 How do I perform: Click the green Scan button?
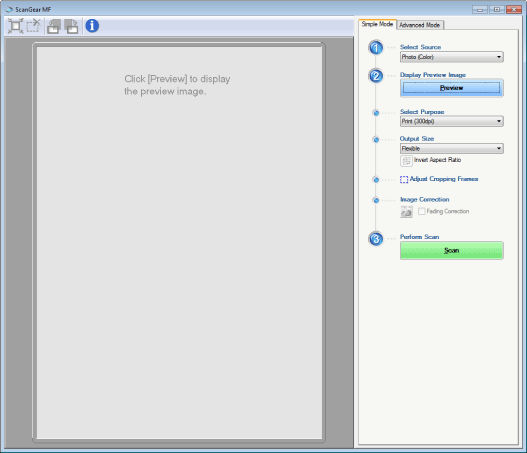point(451,250)
